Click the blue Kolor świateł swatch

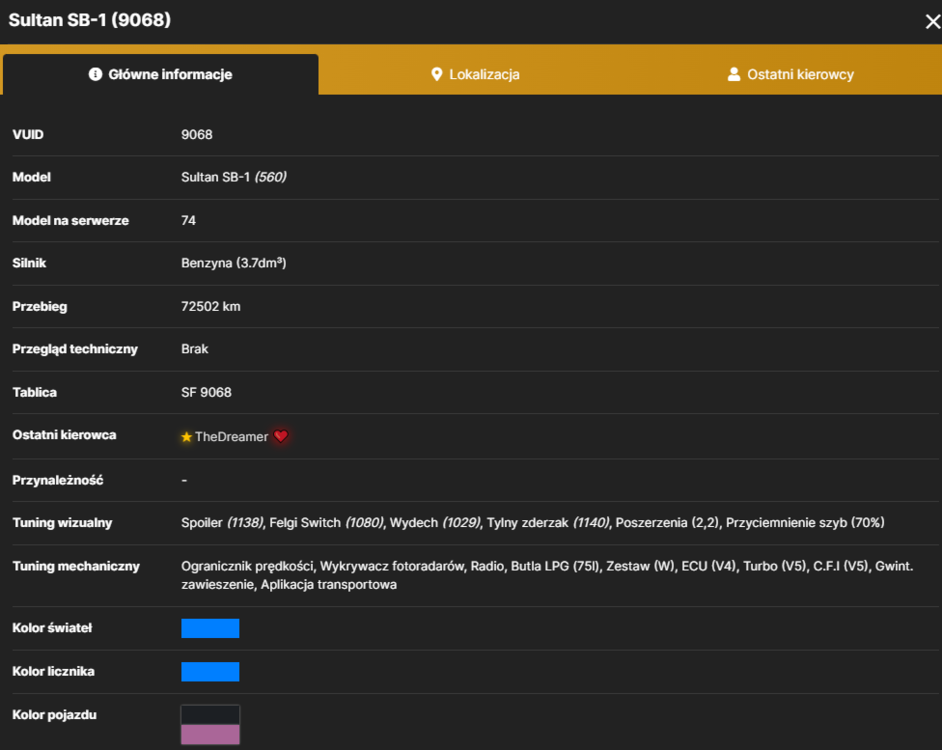pyautogui.click(x=210, y=628)
